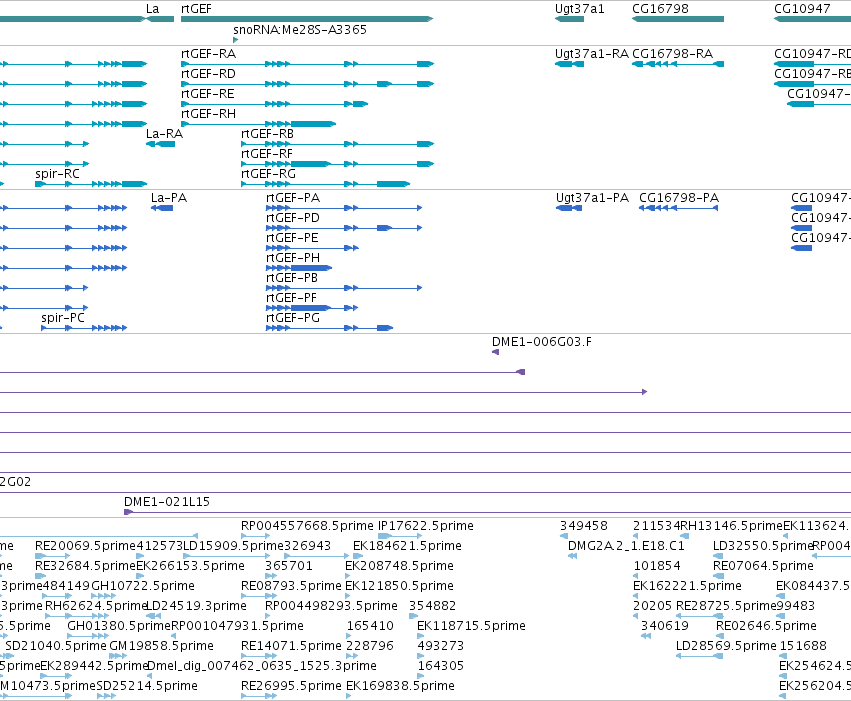Image resolution: width=851 pixels, height=701 pixels.
Task: Select EST IP17622.5prime
Action: (426, 526)
